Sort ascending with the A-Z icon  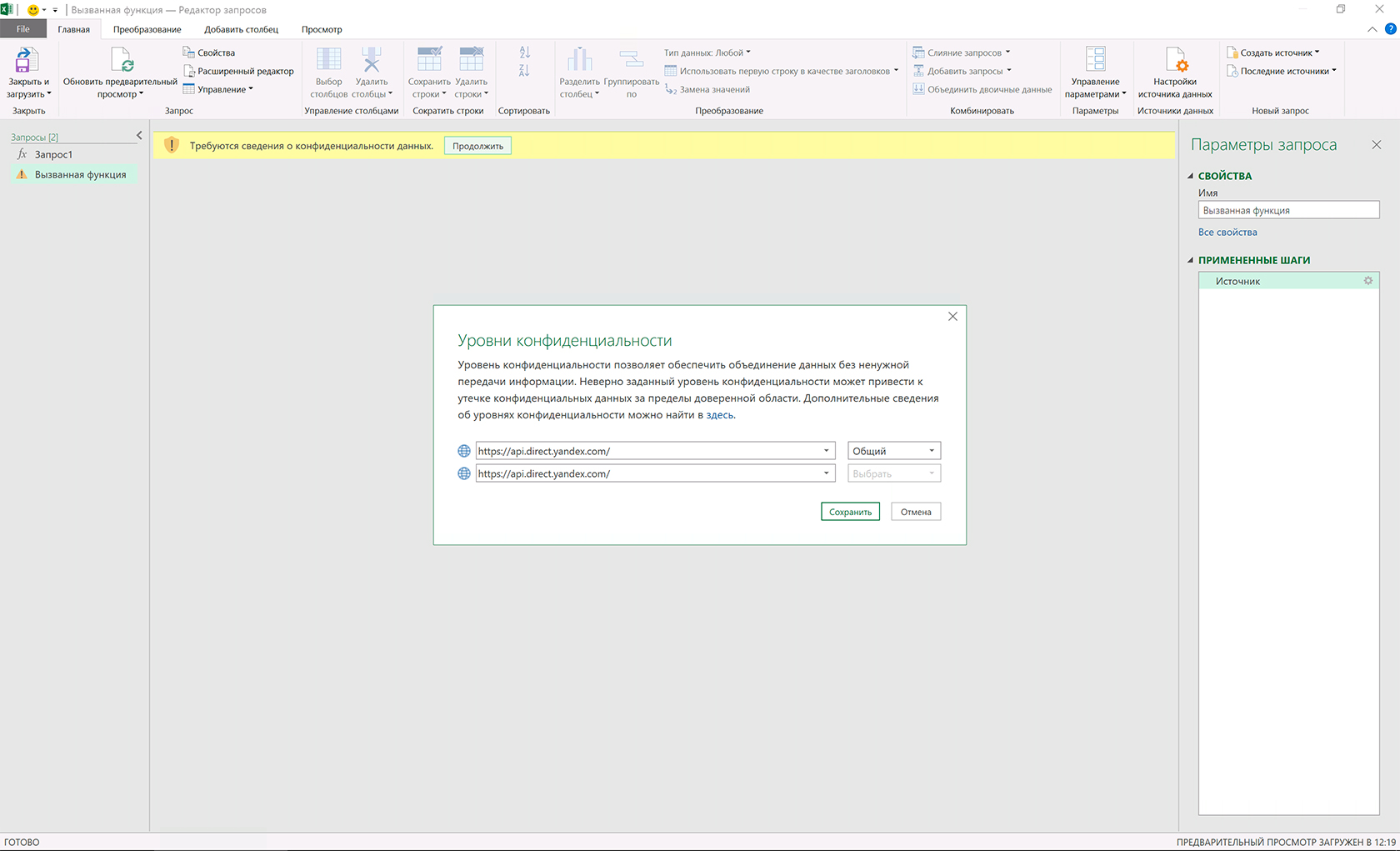524,53
